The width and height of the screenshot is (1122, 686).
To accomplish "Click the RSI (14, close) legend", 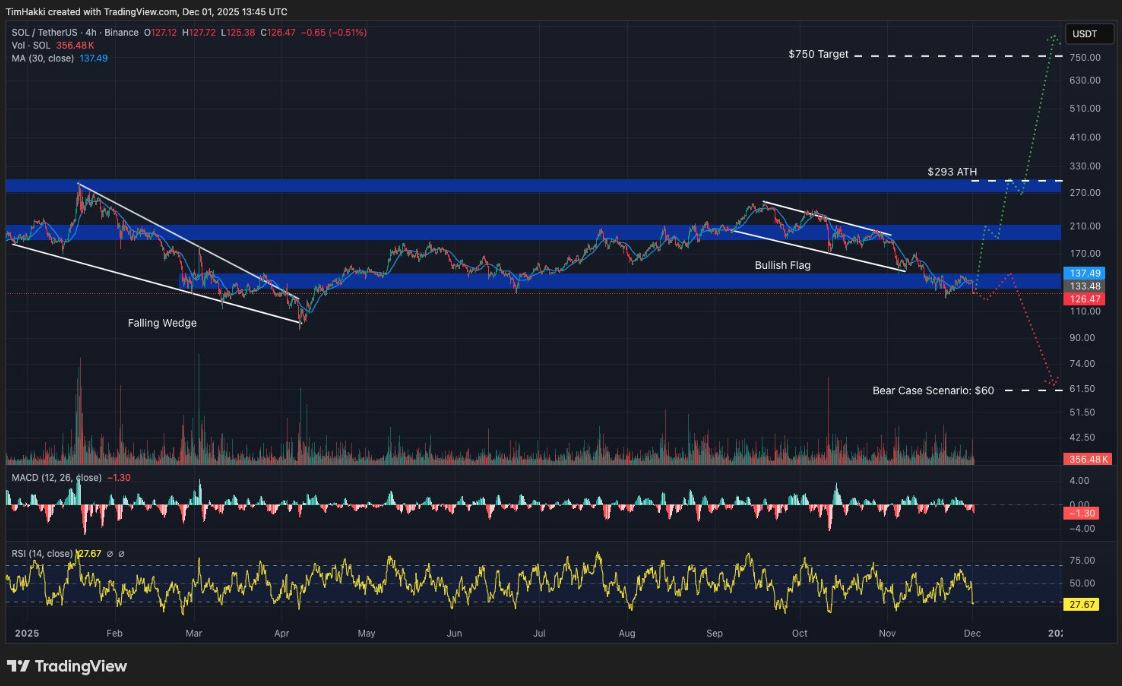I will click(x=43, y=553).
